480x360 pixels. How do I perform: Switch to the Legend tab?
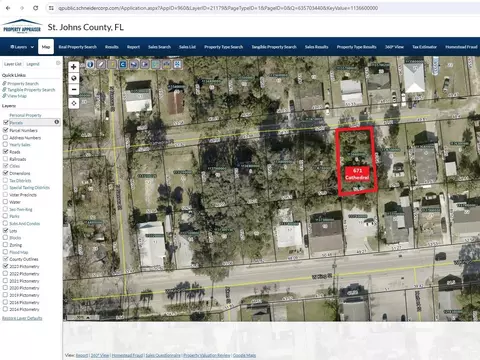click(33, 64)
